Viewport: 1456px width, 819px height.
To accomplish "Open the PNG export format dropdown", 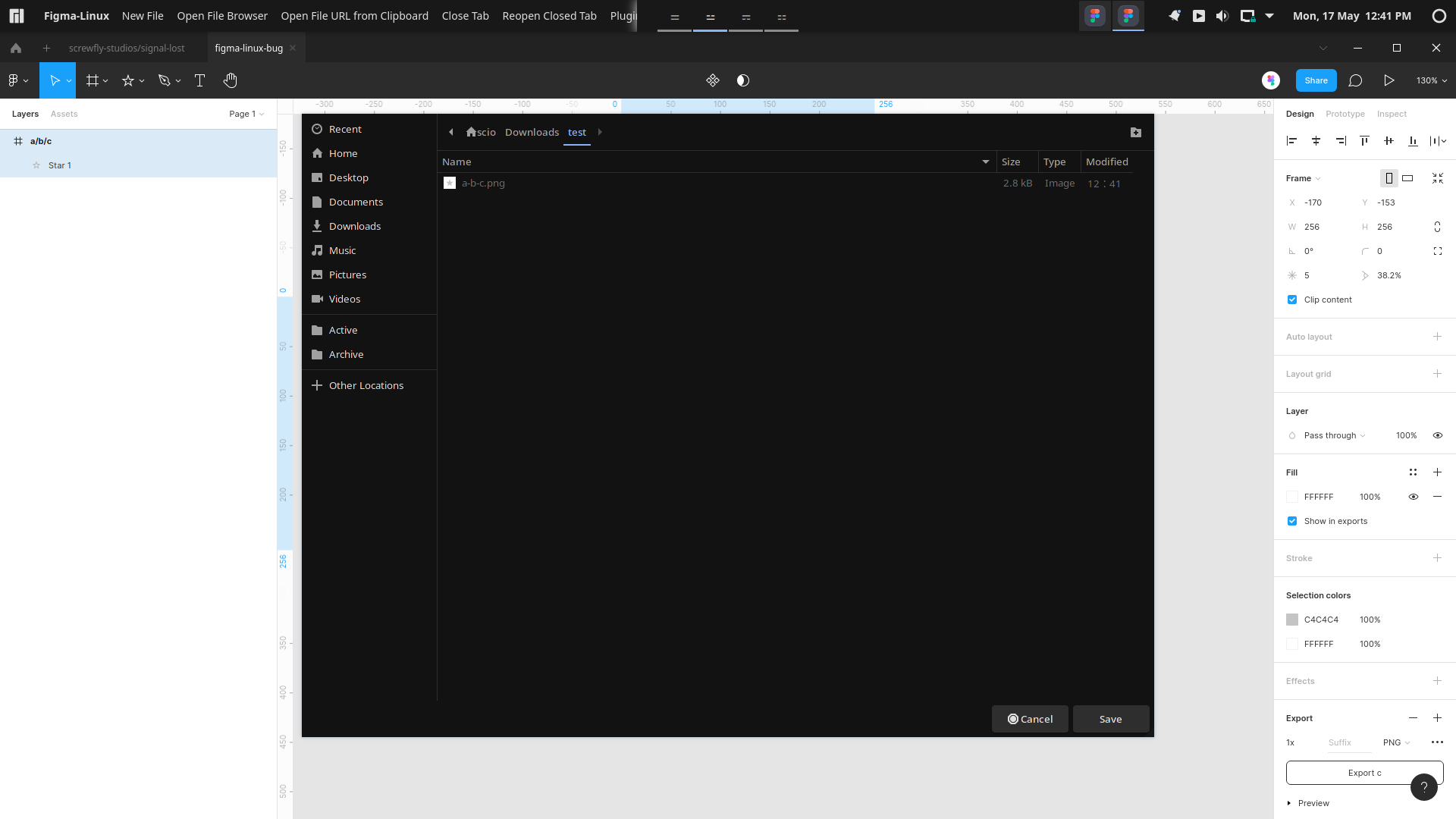I will 1396,742.
